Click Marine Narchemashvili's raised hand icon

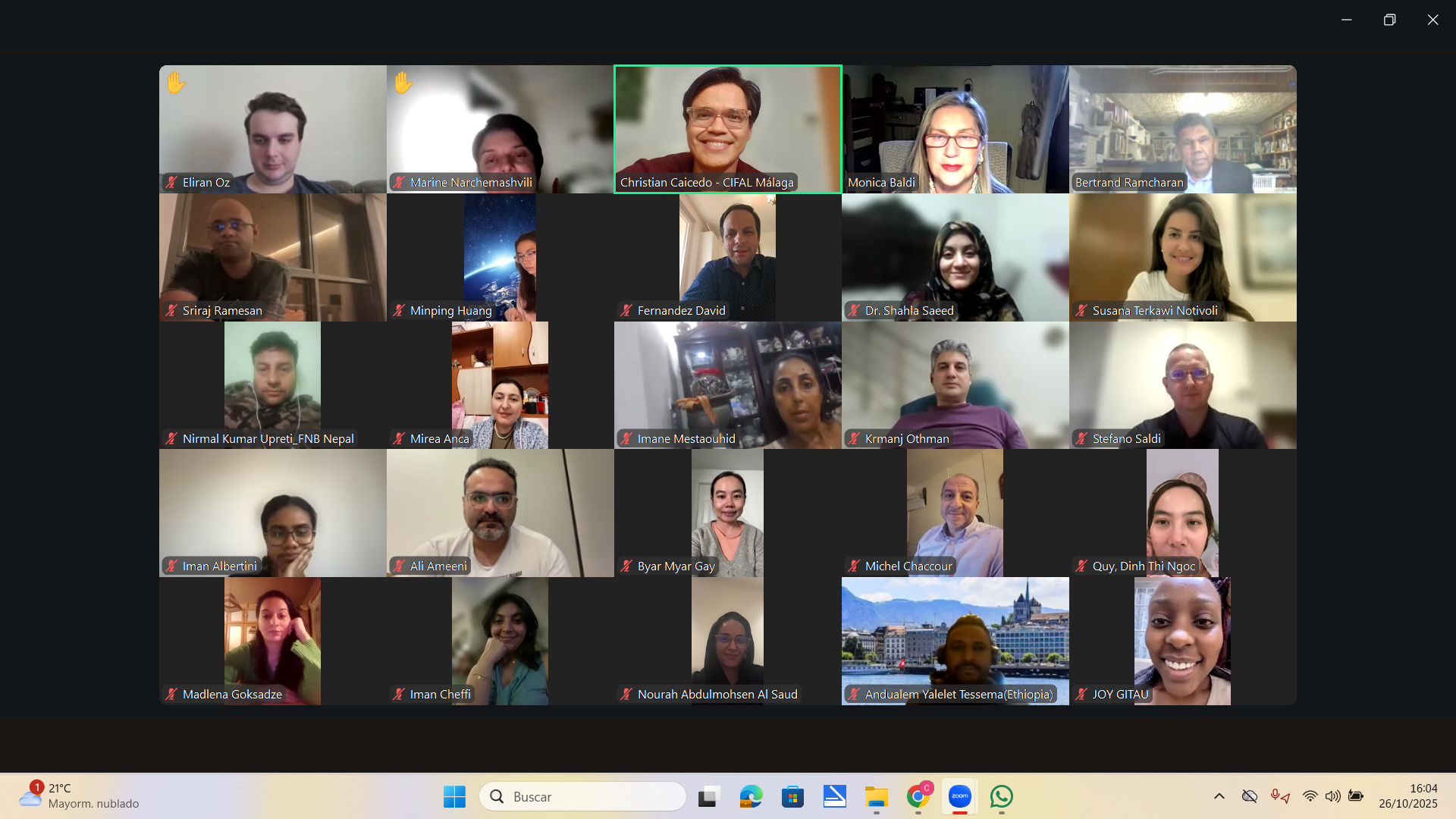click(403, 83)
